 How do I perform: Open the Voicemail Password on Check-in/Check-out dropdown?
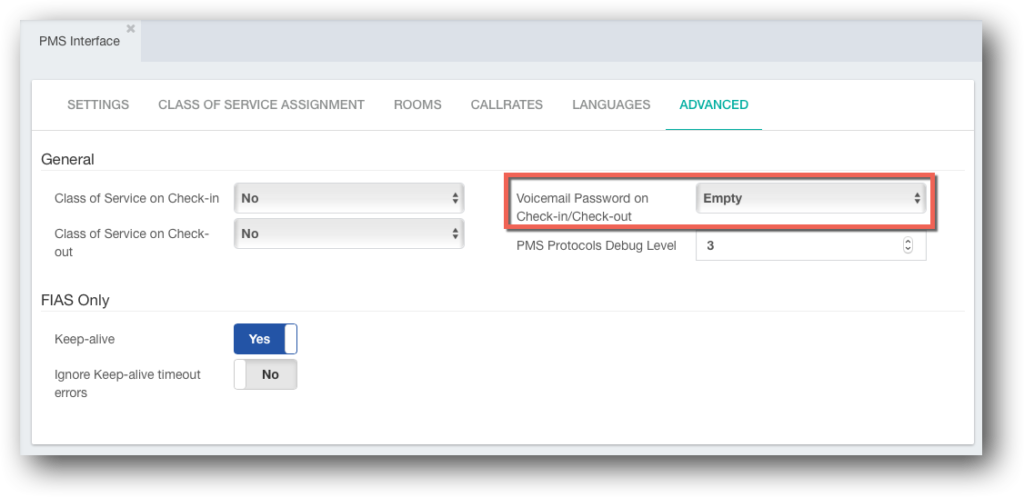pyautogui.click(x=810, y=199)
